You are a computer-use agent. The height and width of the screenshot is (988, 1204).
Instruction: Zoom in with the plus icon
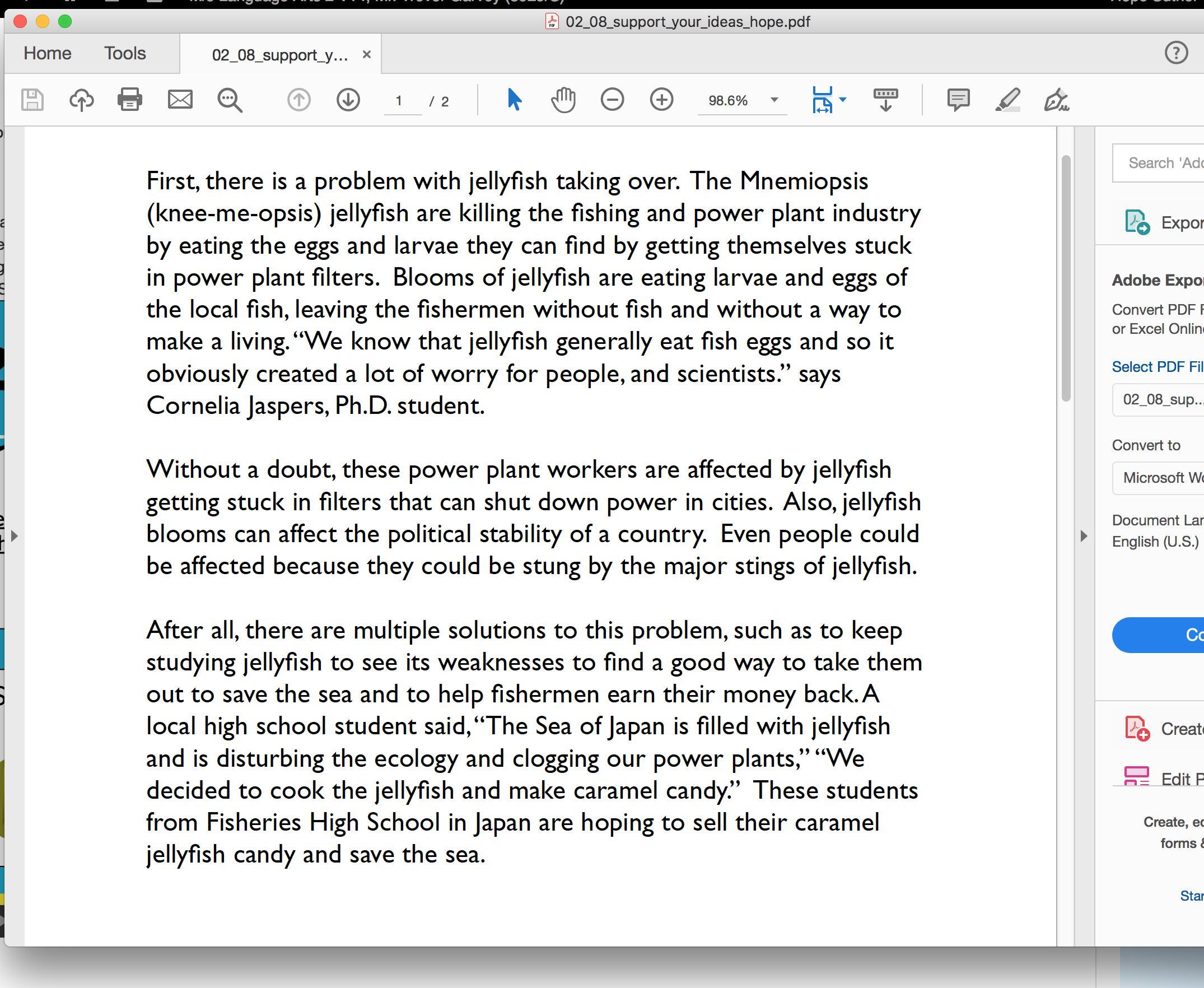(x=661, y=100)
